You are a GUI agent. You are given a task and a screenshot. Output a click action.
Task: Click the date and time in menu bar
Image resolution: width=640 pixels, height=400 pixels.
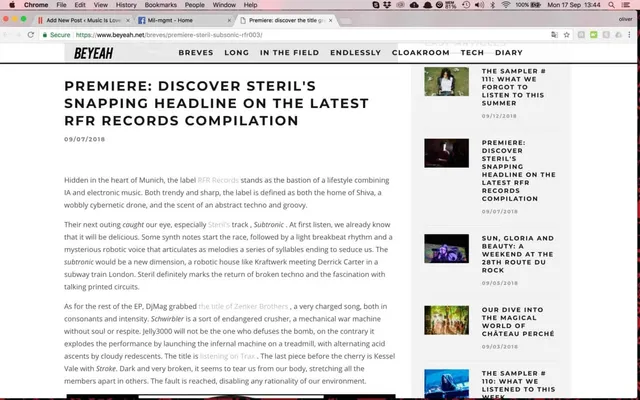click(573, 5)
